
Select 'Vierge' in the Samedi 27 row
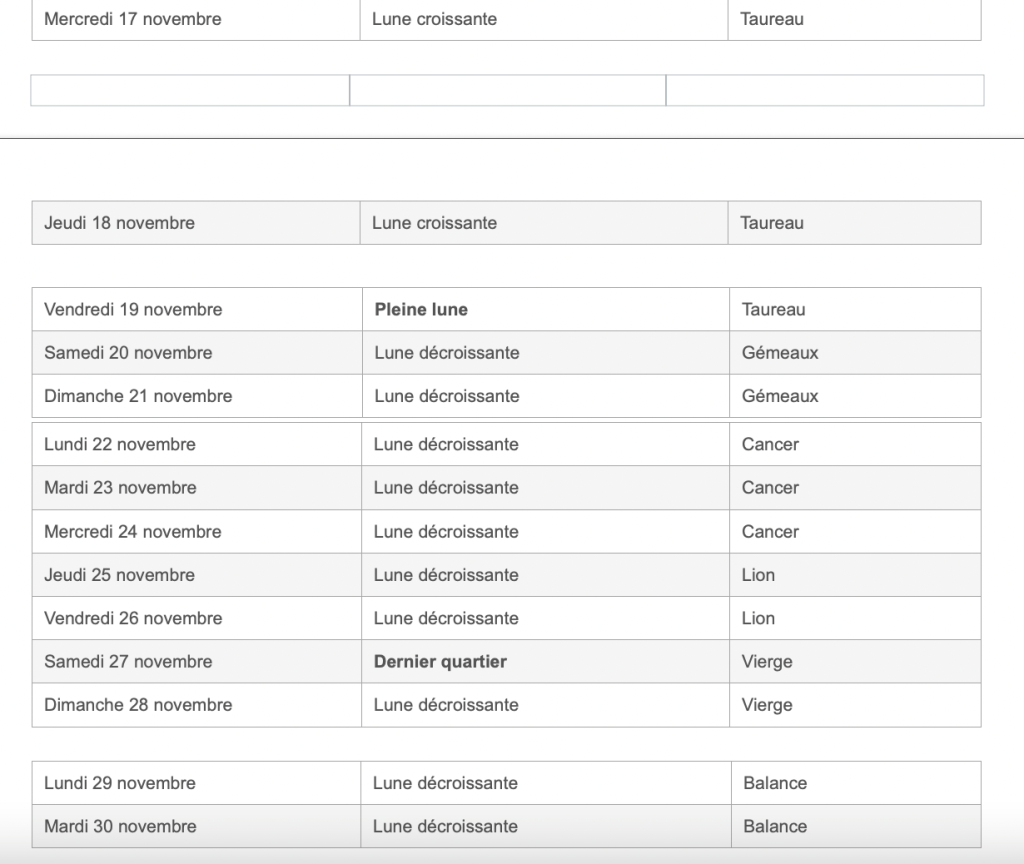767,662
